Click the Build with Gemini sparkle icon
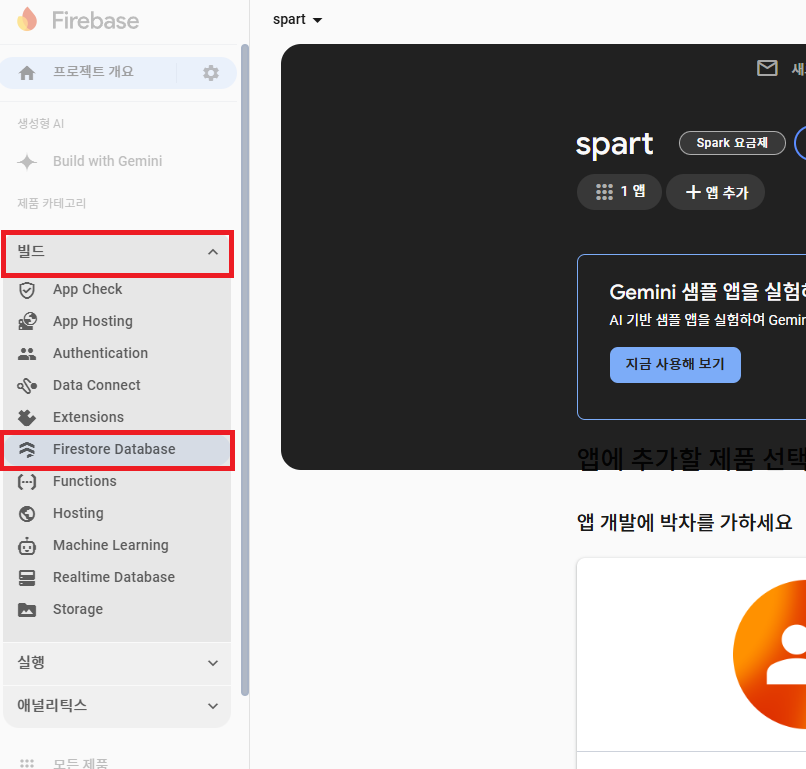 (27, 162)
